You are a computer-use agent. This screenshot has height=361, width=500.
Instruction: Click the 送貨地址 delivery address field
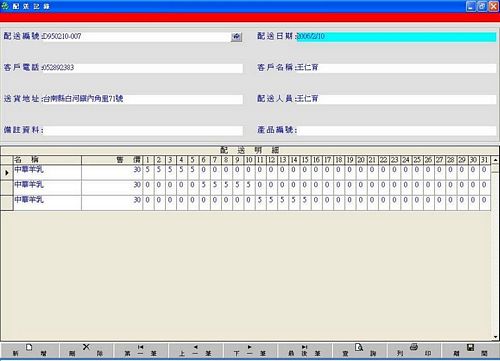142,99
